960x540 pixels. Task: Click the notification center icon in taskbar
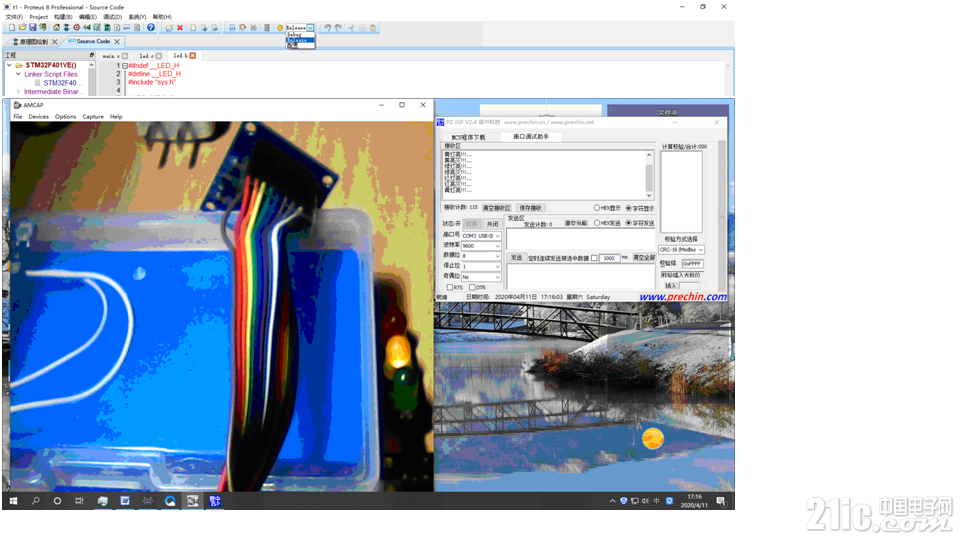coord(721,501)
